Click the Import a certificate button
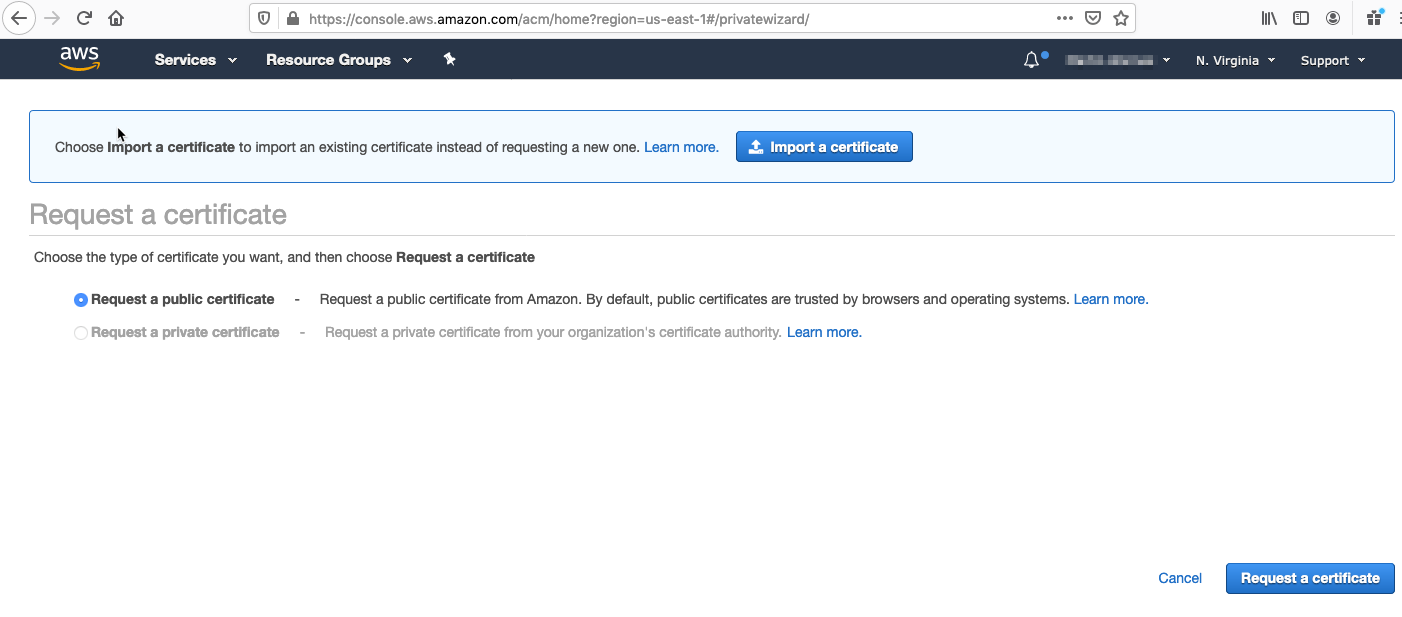The height and width of the screenshot is (617, 1402). click(824, 147)
